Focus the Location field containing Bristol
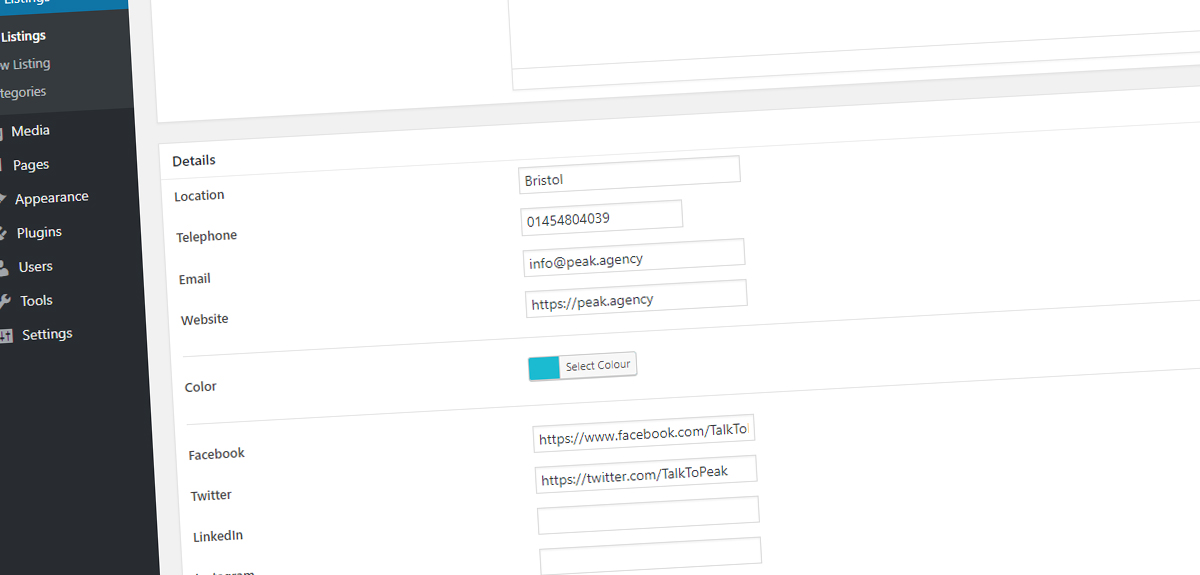The image size is (1200, 575). click(x=629, y=175)
